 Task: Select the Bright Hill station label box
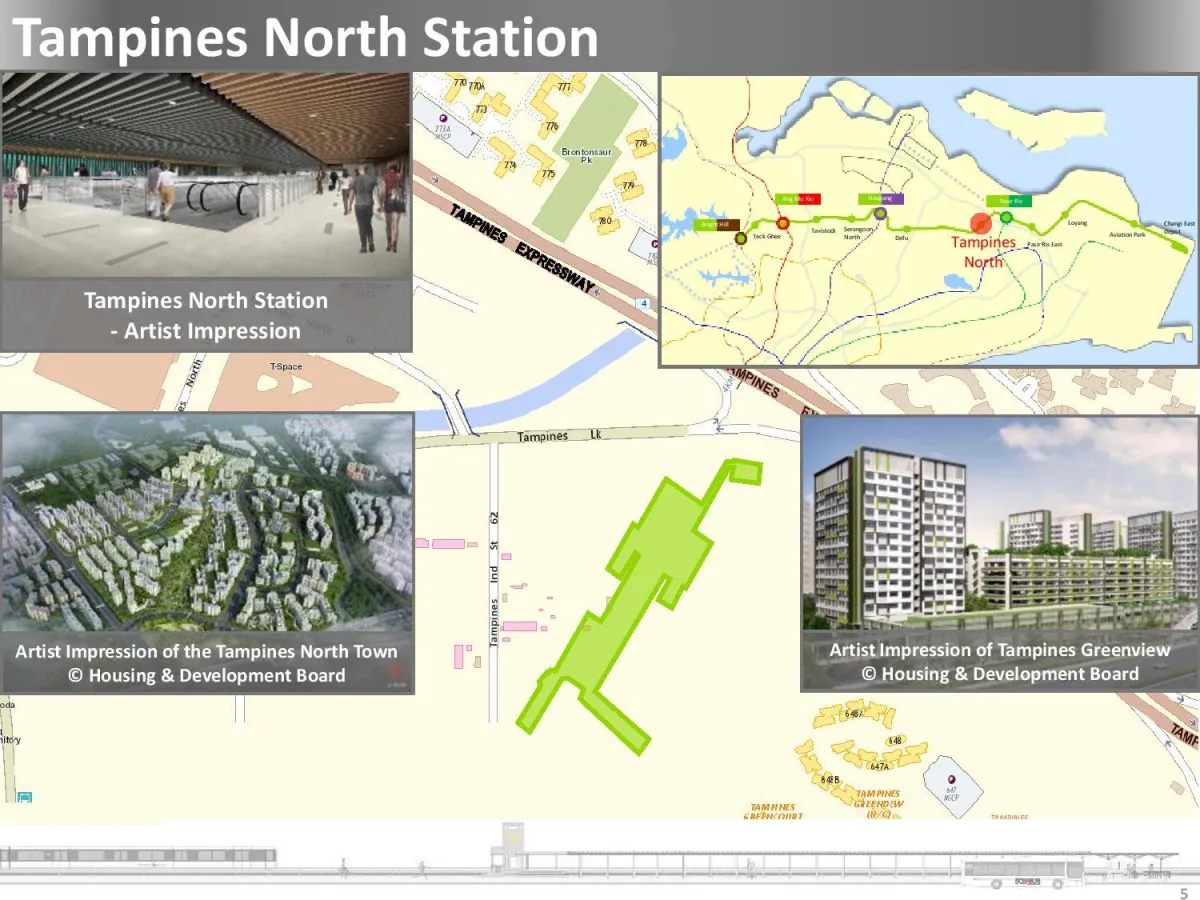pyautogui.click(x=718, y=225)
